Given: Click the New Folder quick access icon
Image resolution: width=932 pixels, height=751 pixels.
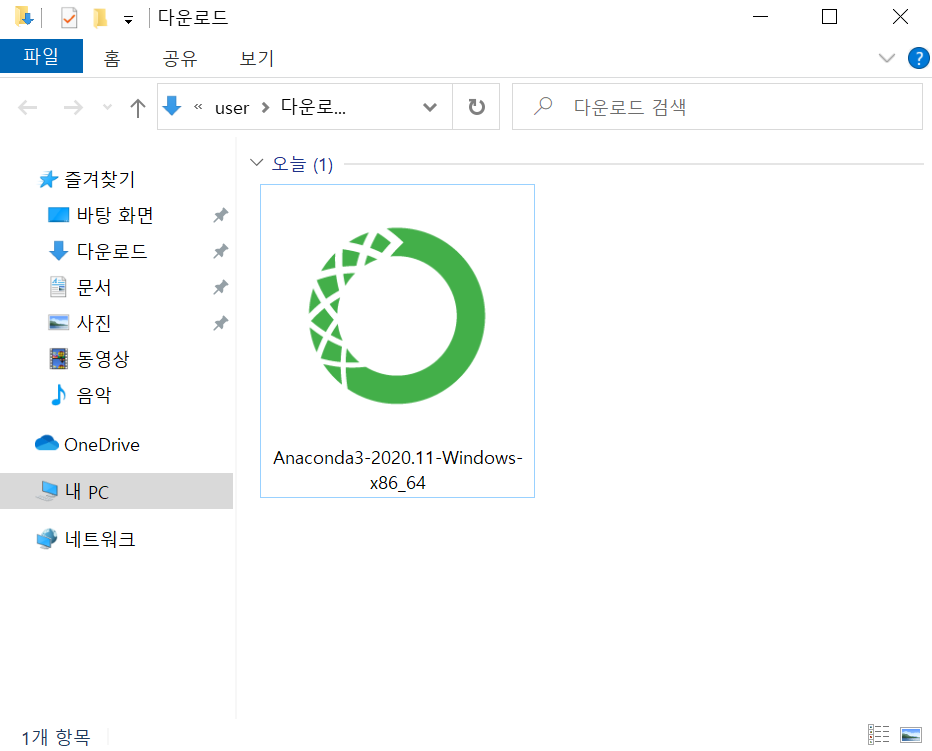Looking at the screenshot, I should tap(100, 18).
